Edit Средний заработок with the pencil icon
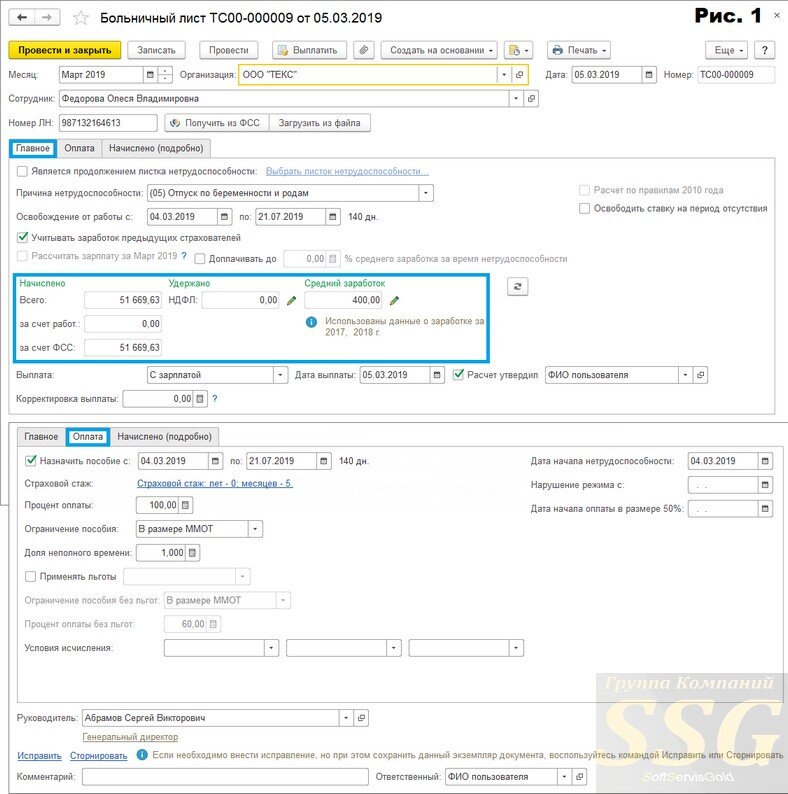The height and width of the screenshot is (794, 788). [x=395, y=301]
